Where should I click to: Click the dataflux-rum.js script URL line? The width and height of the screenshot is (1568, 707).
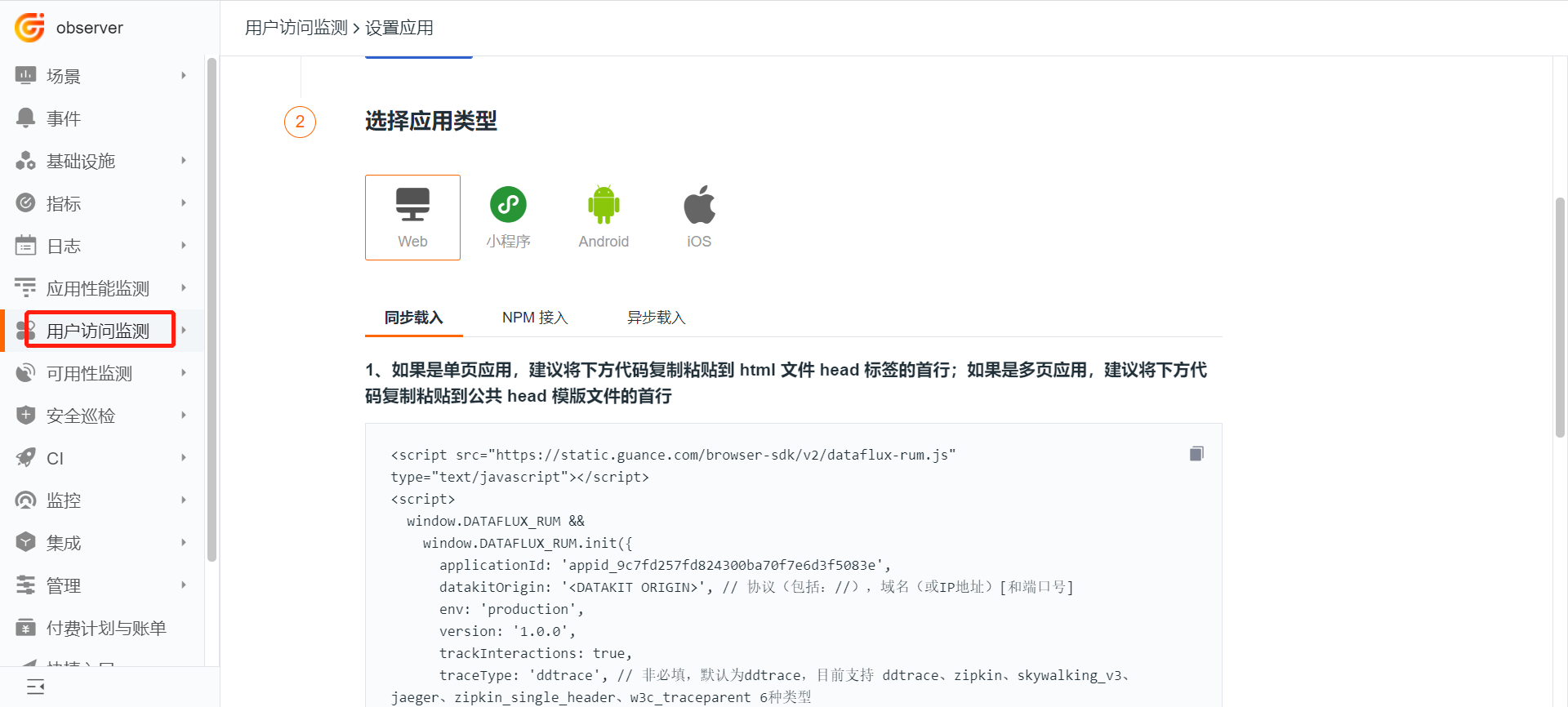(x=673, y=455)
